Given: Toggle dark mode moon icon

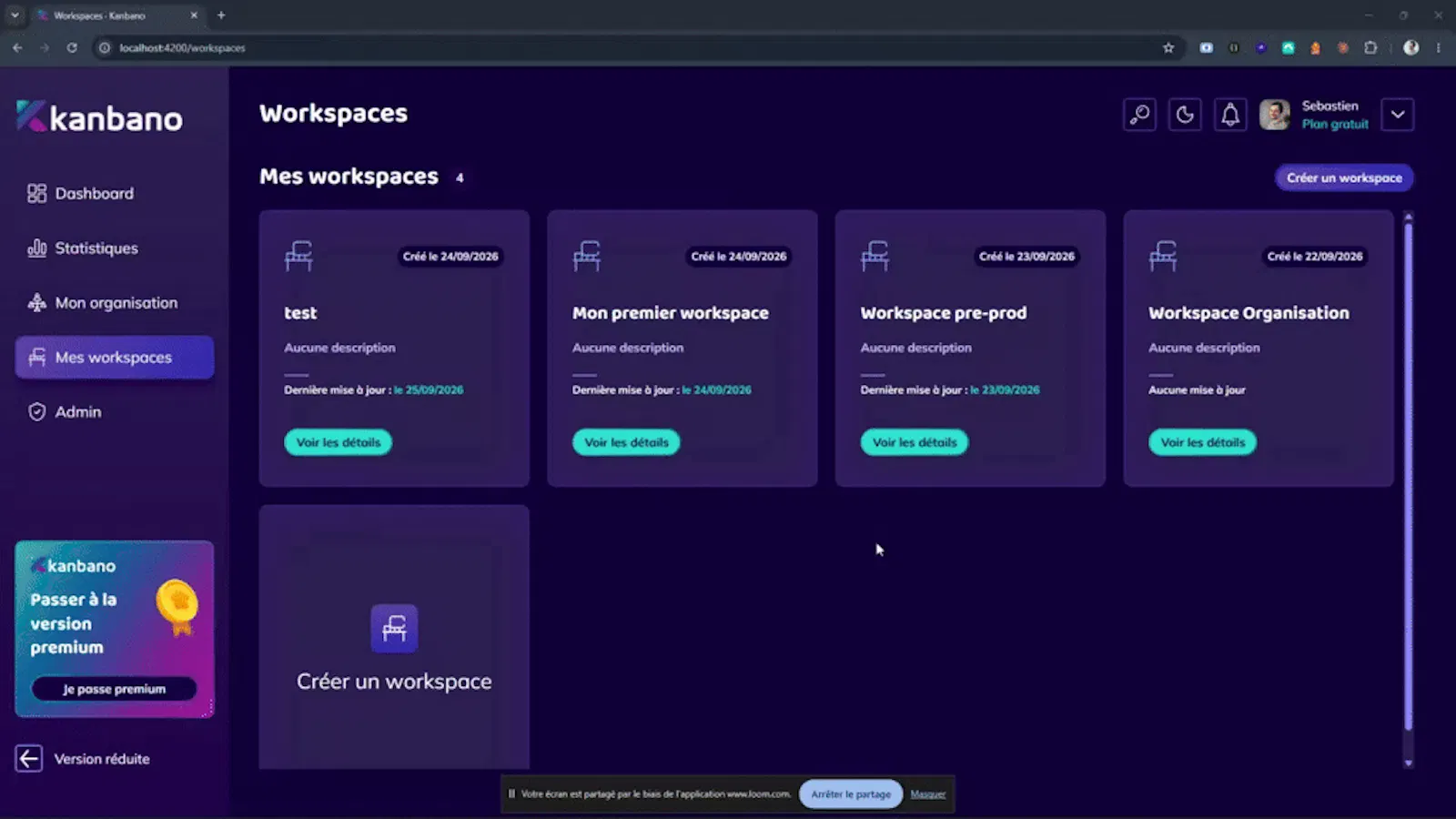Looking at the screenshot, I should coord(1185,115).
